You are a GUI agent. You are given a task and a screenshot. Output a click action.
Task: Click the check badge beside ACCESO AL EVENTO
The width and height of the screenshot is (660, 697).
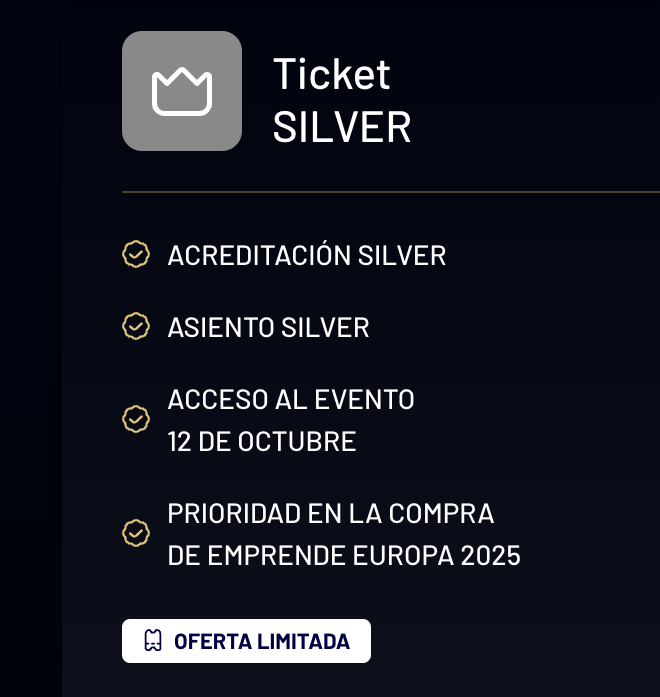pos(136,419)
